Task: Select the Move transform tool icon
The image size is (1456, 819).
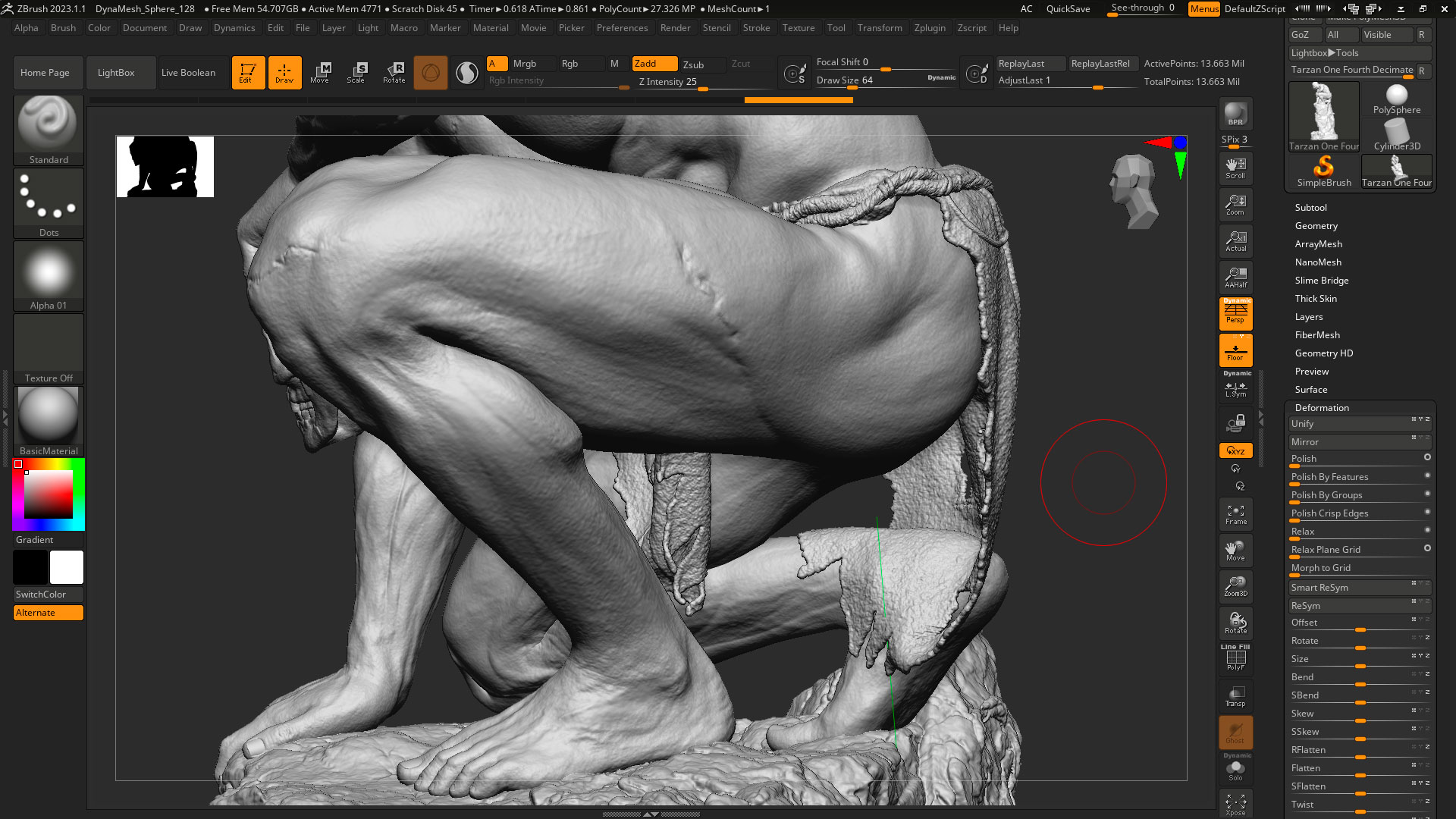Action: click(x=319, y=72)
